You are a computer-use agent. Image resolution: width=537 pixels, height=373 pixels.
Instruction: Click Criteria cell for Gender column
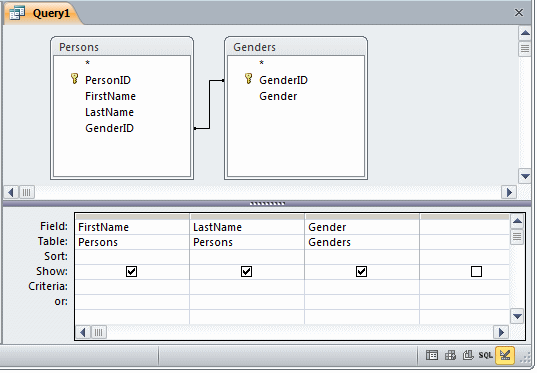coord(362,287)
